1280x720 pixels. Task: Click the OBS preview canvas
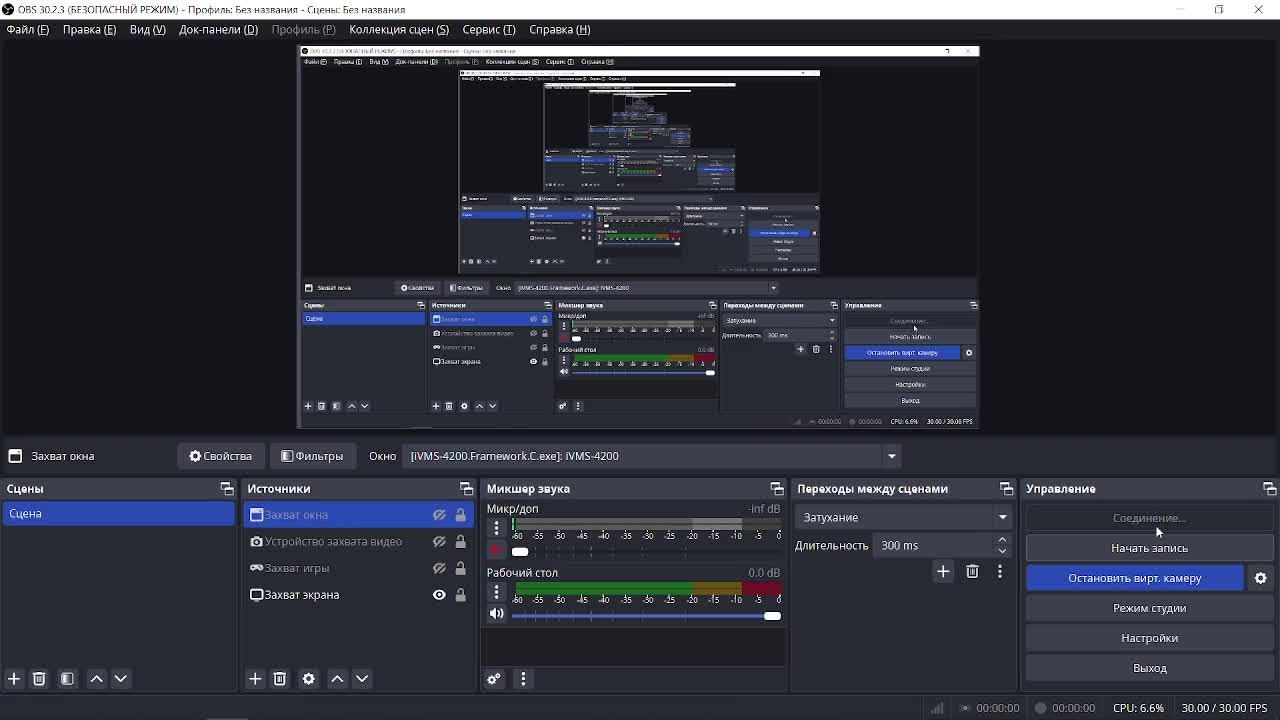[x=639, y=238]
